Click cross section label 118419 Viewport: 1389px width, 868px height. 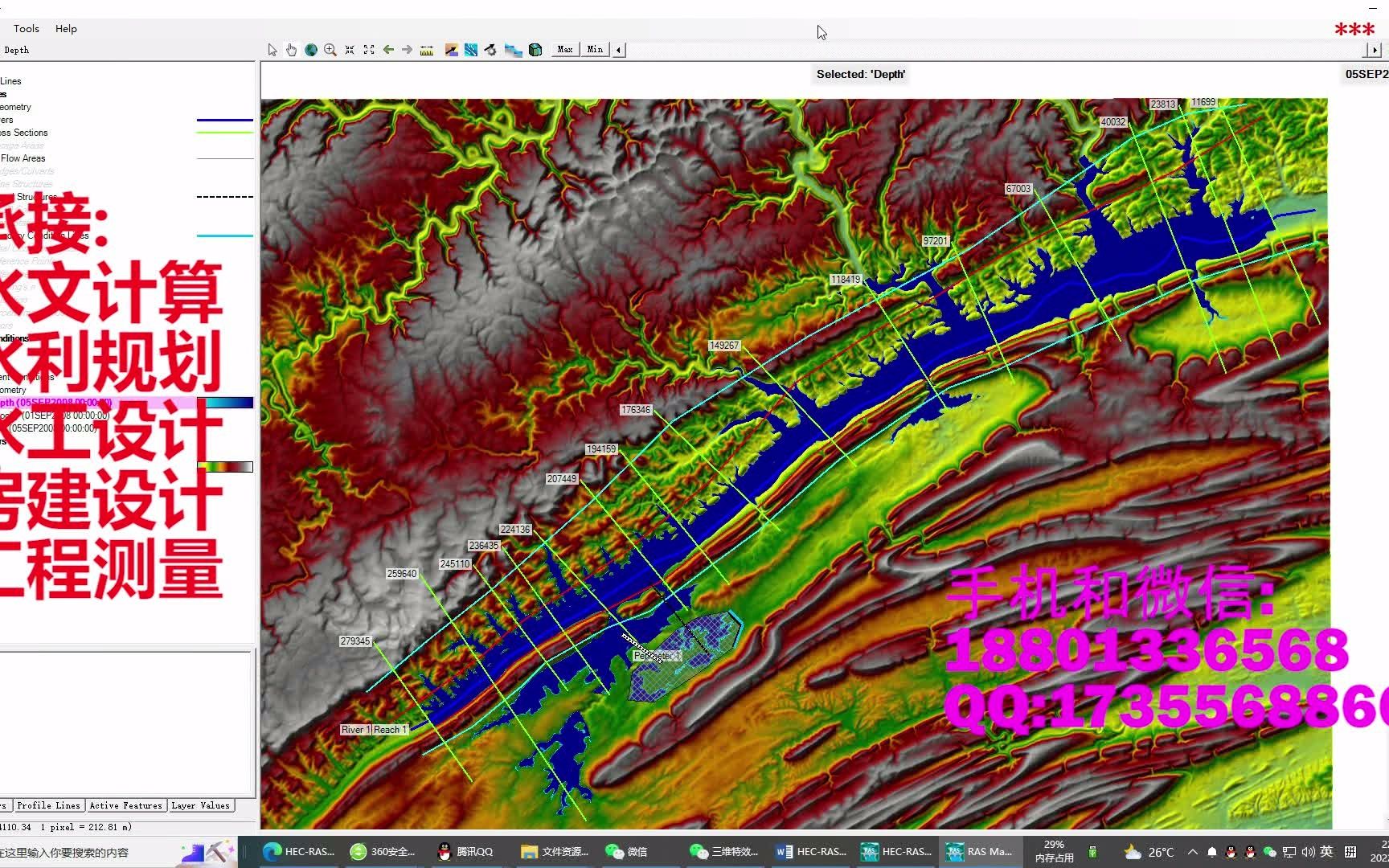846,280
